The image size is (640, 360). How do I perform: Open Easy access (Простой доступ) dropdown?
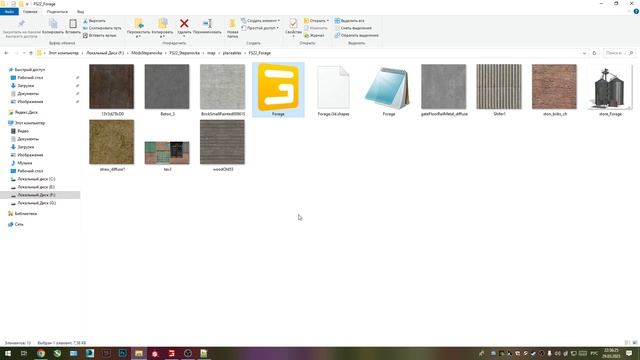tap(260, 28)
